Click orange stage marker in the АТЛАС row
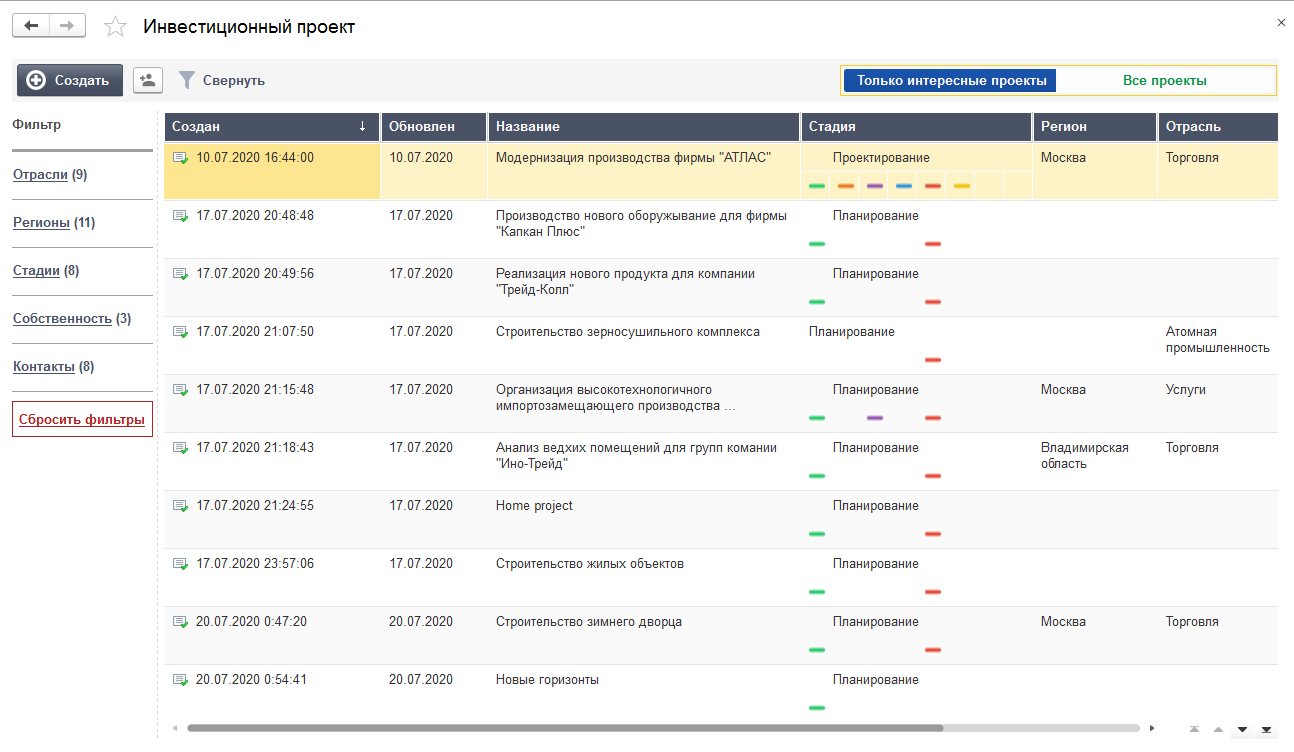Viewport: 1294px width, 752px height. (846, 186)
